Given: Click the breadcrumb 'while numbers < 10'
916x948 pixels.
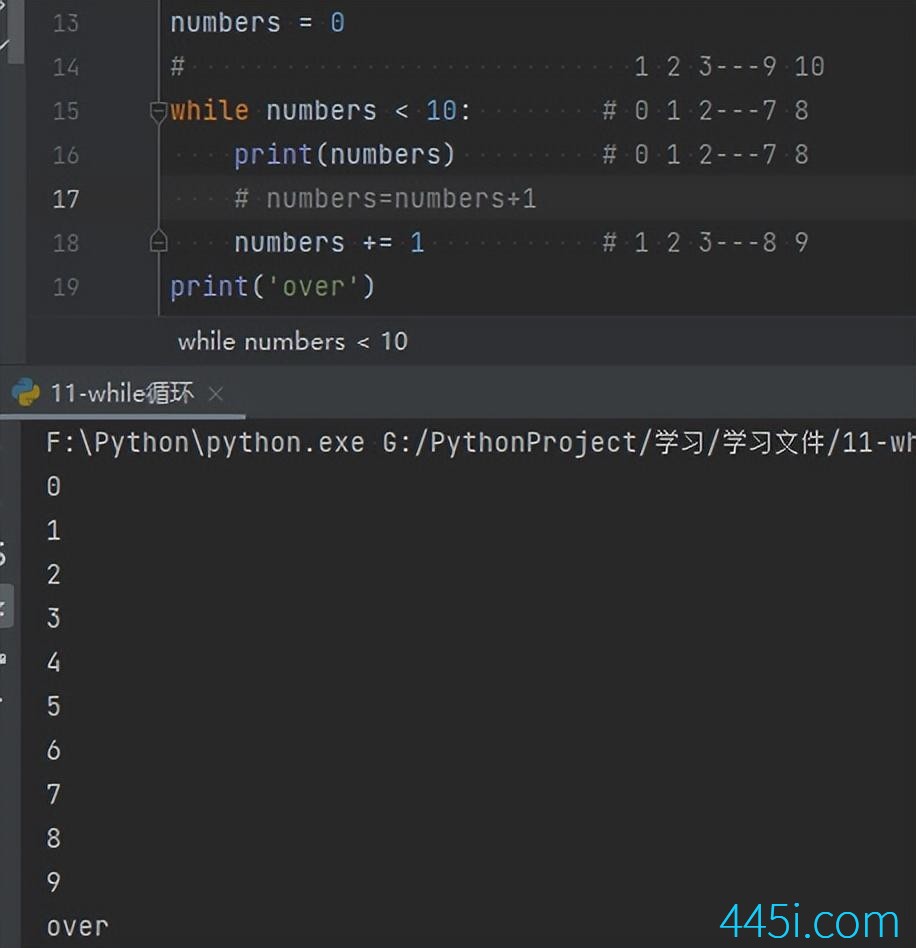Looking at the screenshot, I should tap(293, 342).
